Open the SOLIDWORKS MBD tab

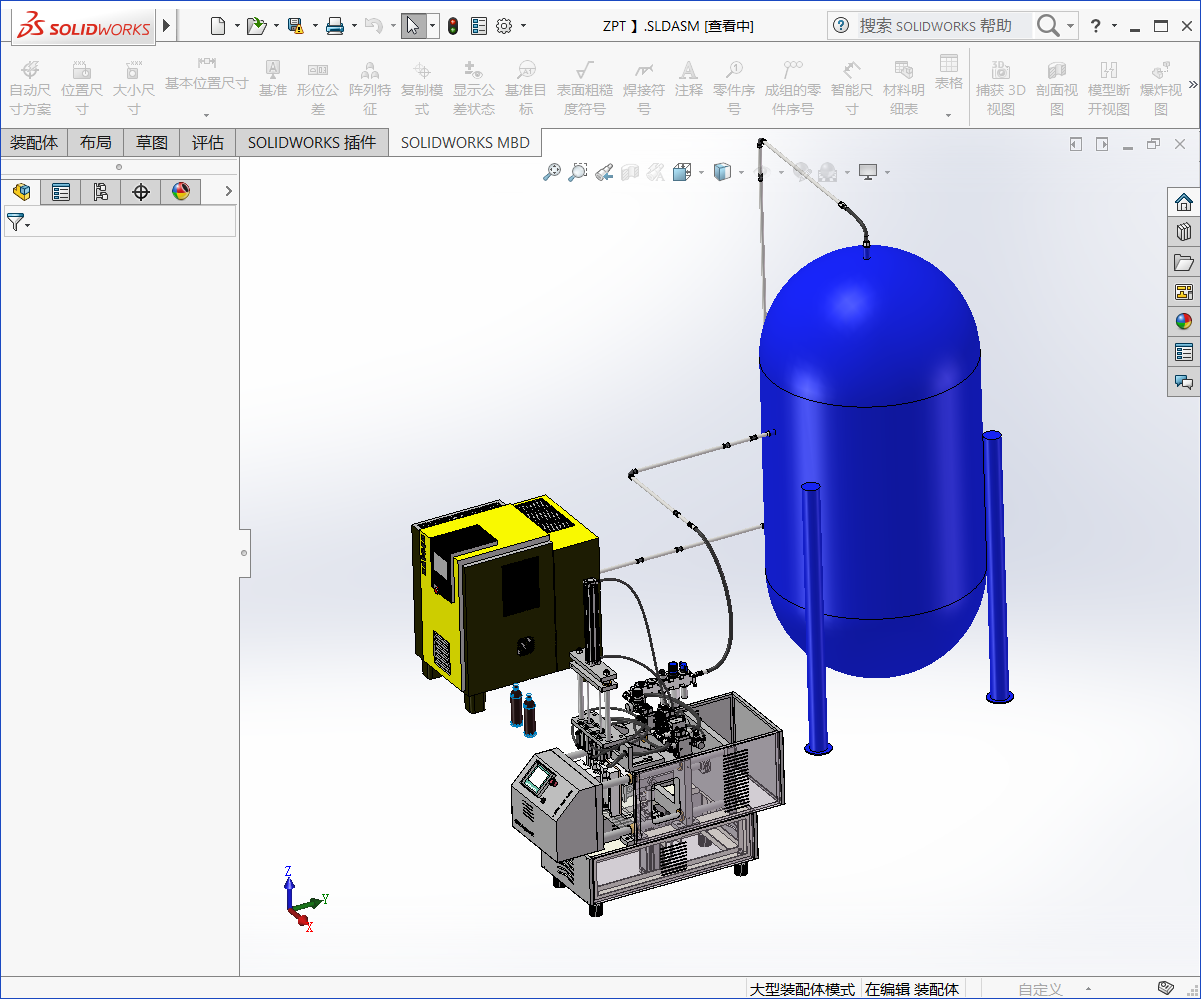coord(464,142)
